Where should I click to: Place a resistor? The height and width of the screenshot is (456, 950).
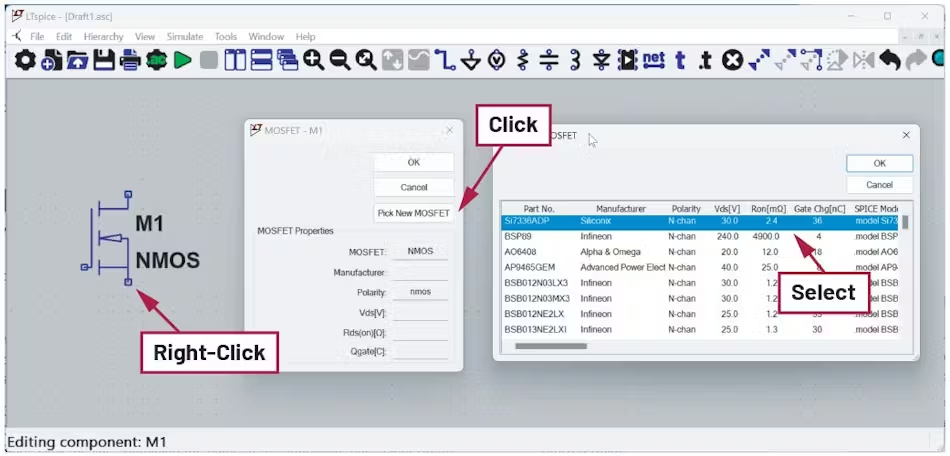pyautogui.click(x=523, y=60)
